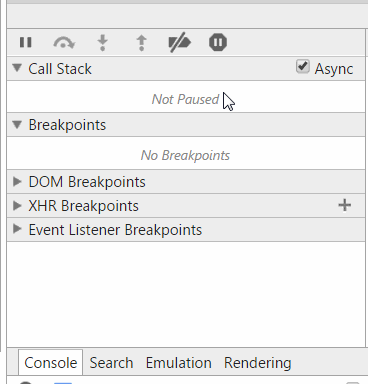Step over the next function call
Screen dimensions: 368x384
64,43
